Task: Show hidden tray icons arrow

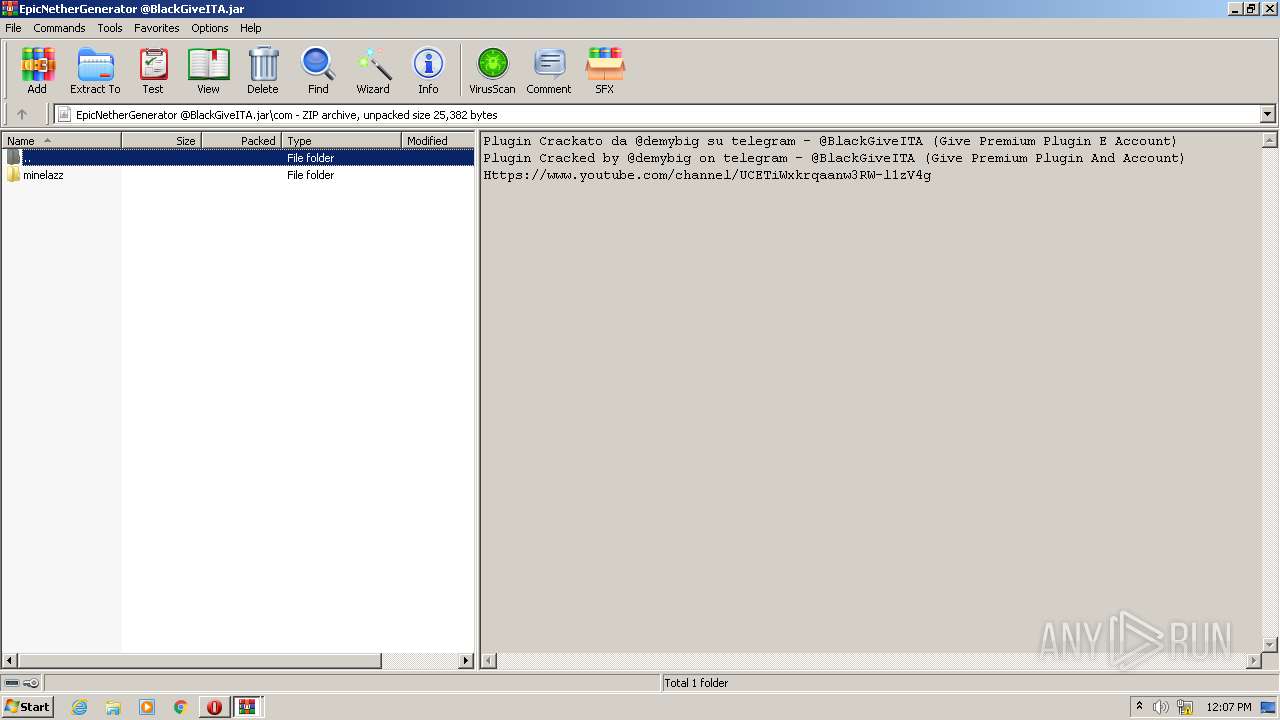Action: pos(1139,707)
